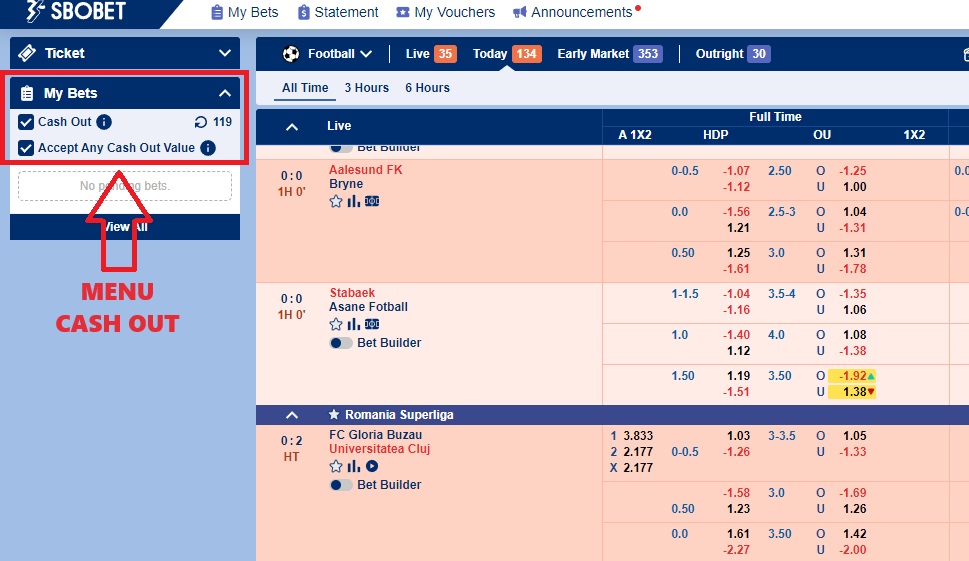Open live match tracker for Stabaek

pyautogui.click(x=372, y=324)
